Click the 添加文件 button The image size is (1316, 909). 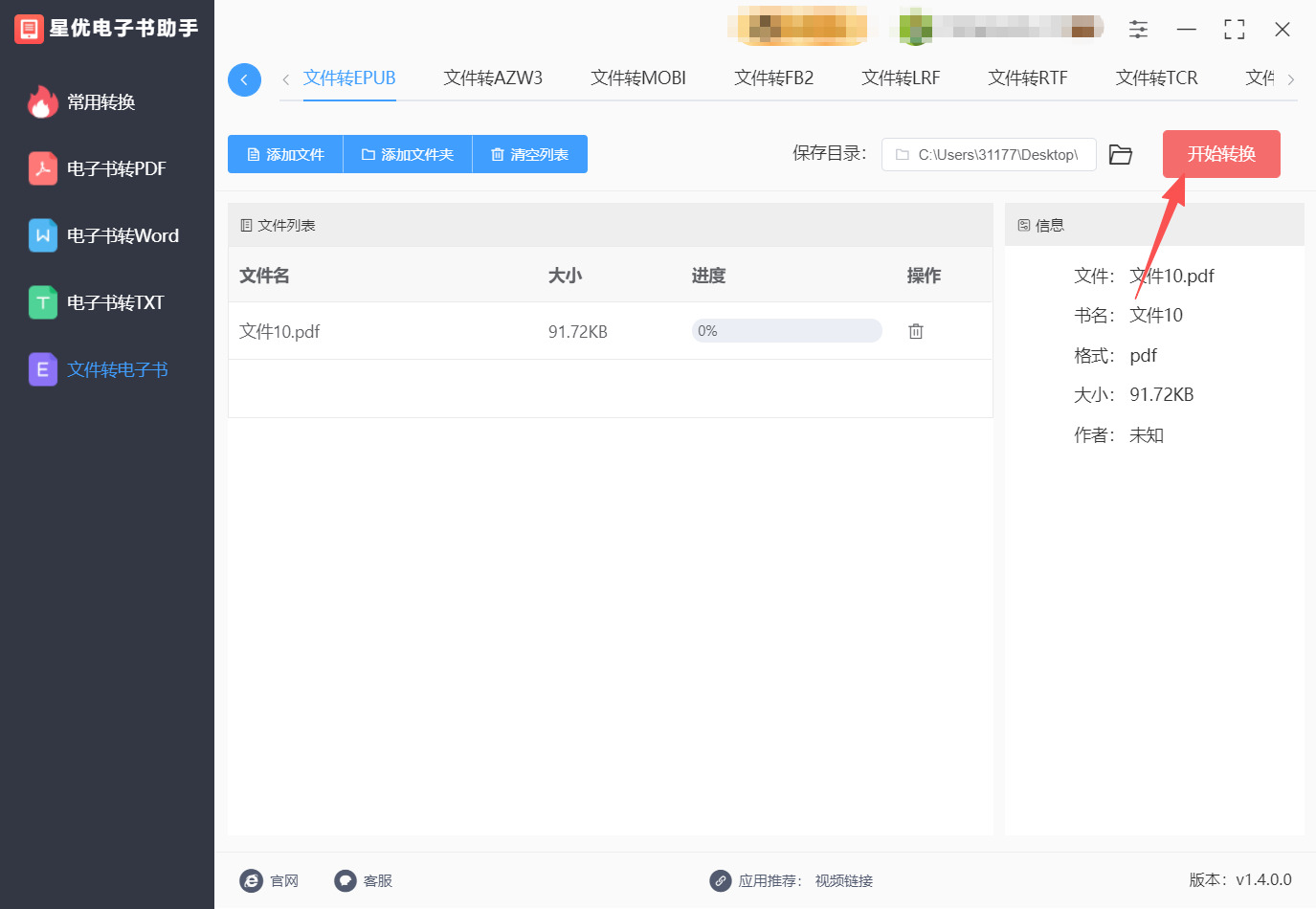tap(285, 154)
